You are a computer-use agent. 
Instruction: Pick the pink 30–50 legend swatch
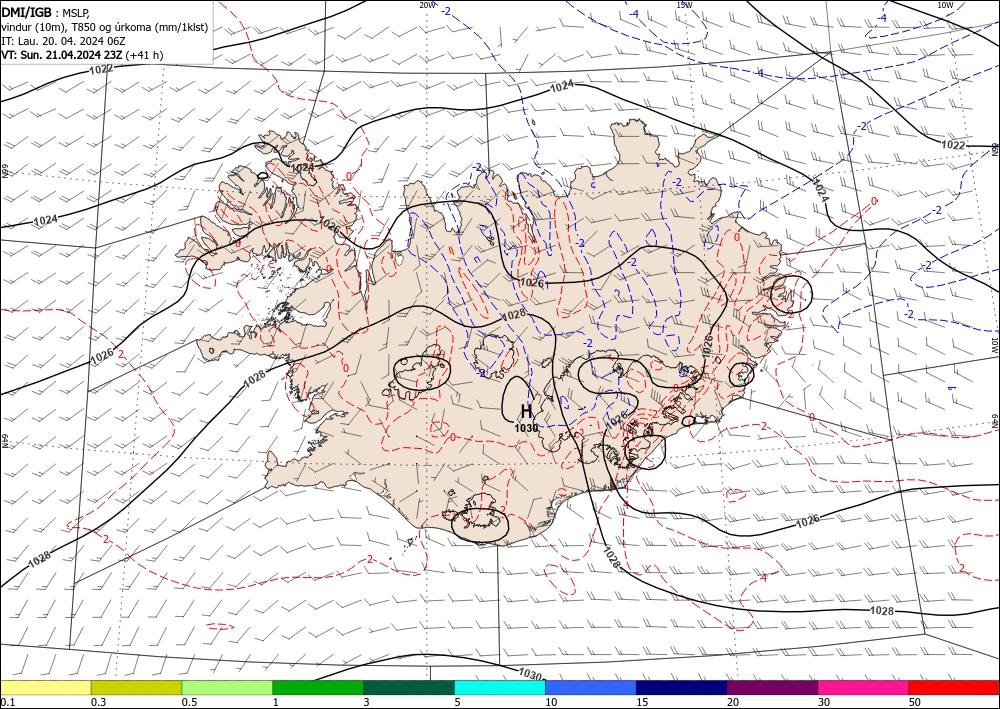pos(864,688)
